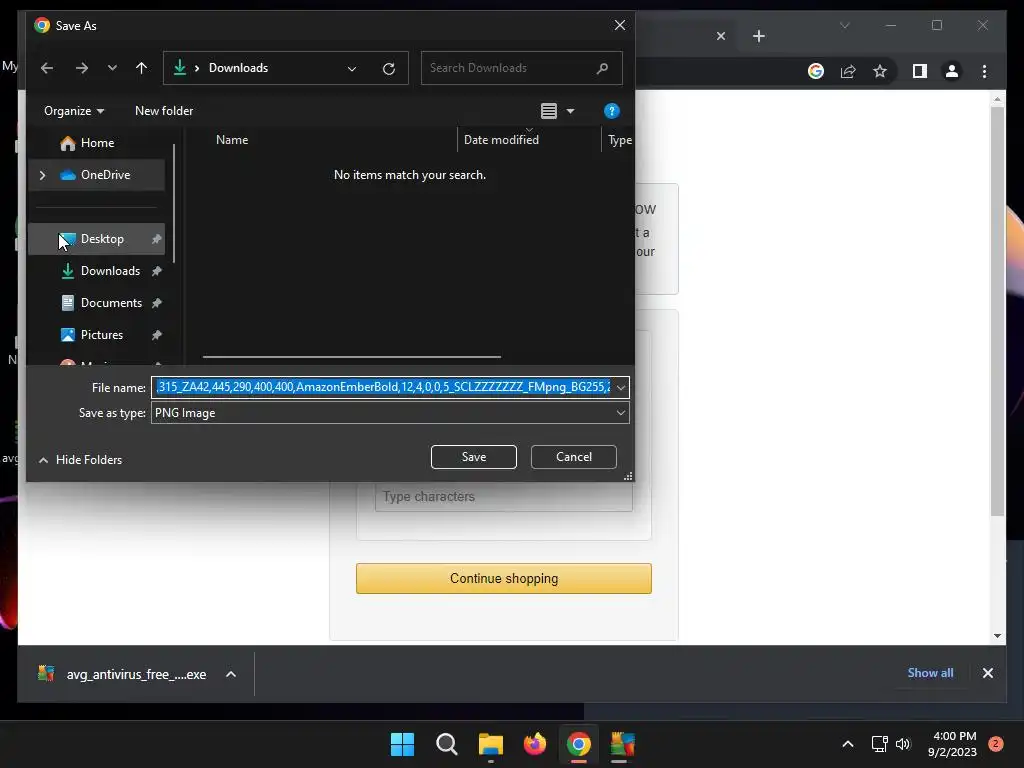Select Home in navigation pane
This screenshot has height=768, width=1024.
97,143
